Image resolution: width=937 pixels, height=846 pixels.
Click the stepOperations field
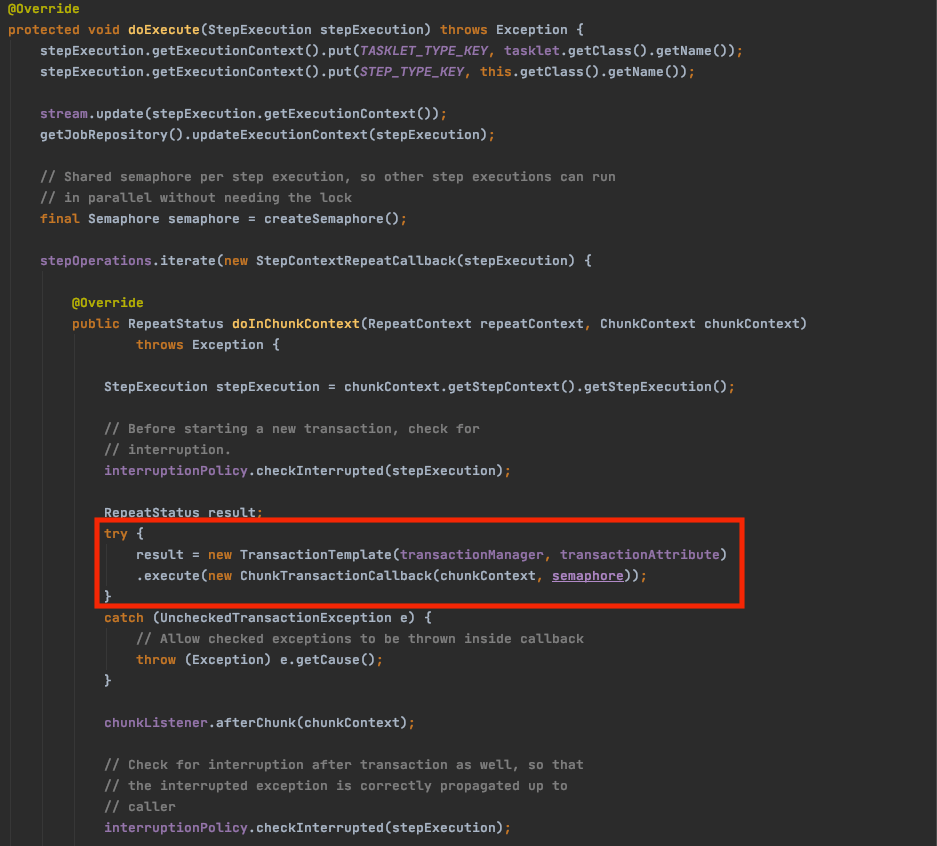pyautogui.click(x=96, y=260)
